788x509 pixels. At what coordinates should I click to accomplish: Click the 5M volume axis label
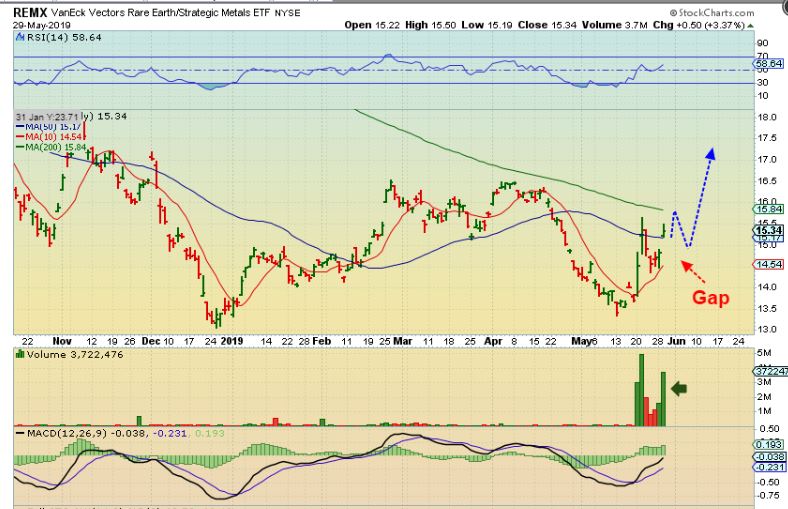[x=764, y=353]
